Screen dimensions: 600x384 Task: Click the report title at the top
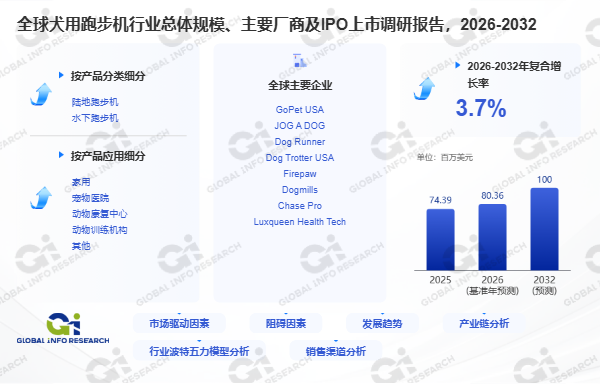[x=276, y=24]
